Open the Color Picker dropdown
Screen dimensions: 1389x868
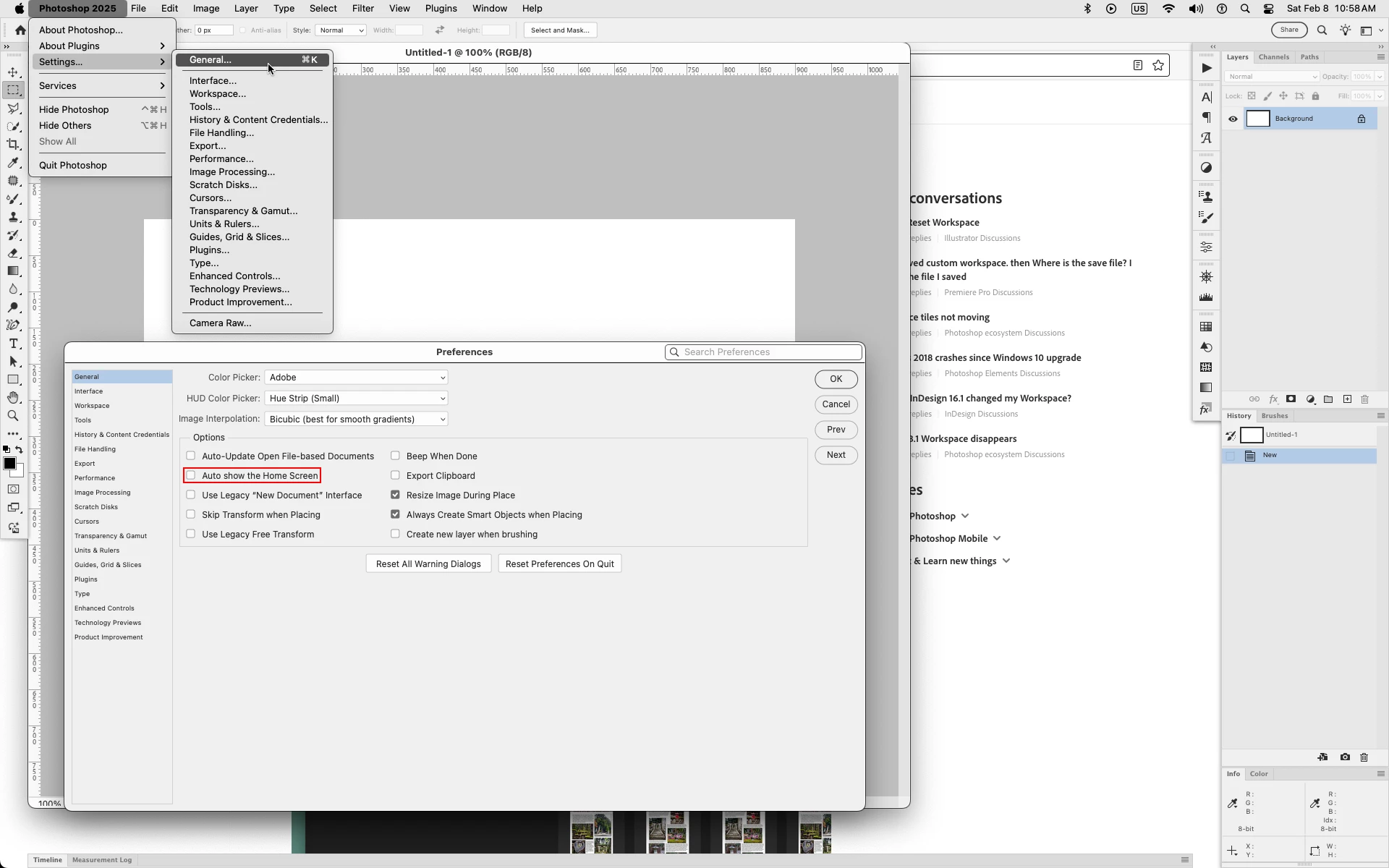coord(356,378)
